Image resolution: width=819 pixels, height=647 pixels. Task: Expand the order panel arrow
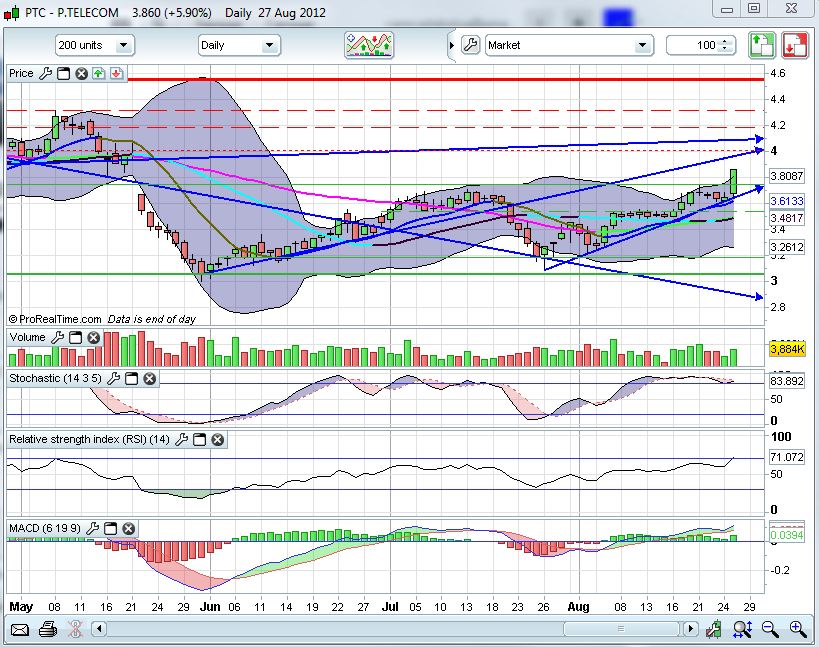[x=452, y=45]
